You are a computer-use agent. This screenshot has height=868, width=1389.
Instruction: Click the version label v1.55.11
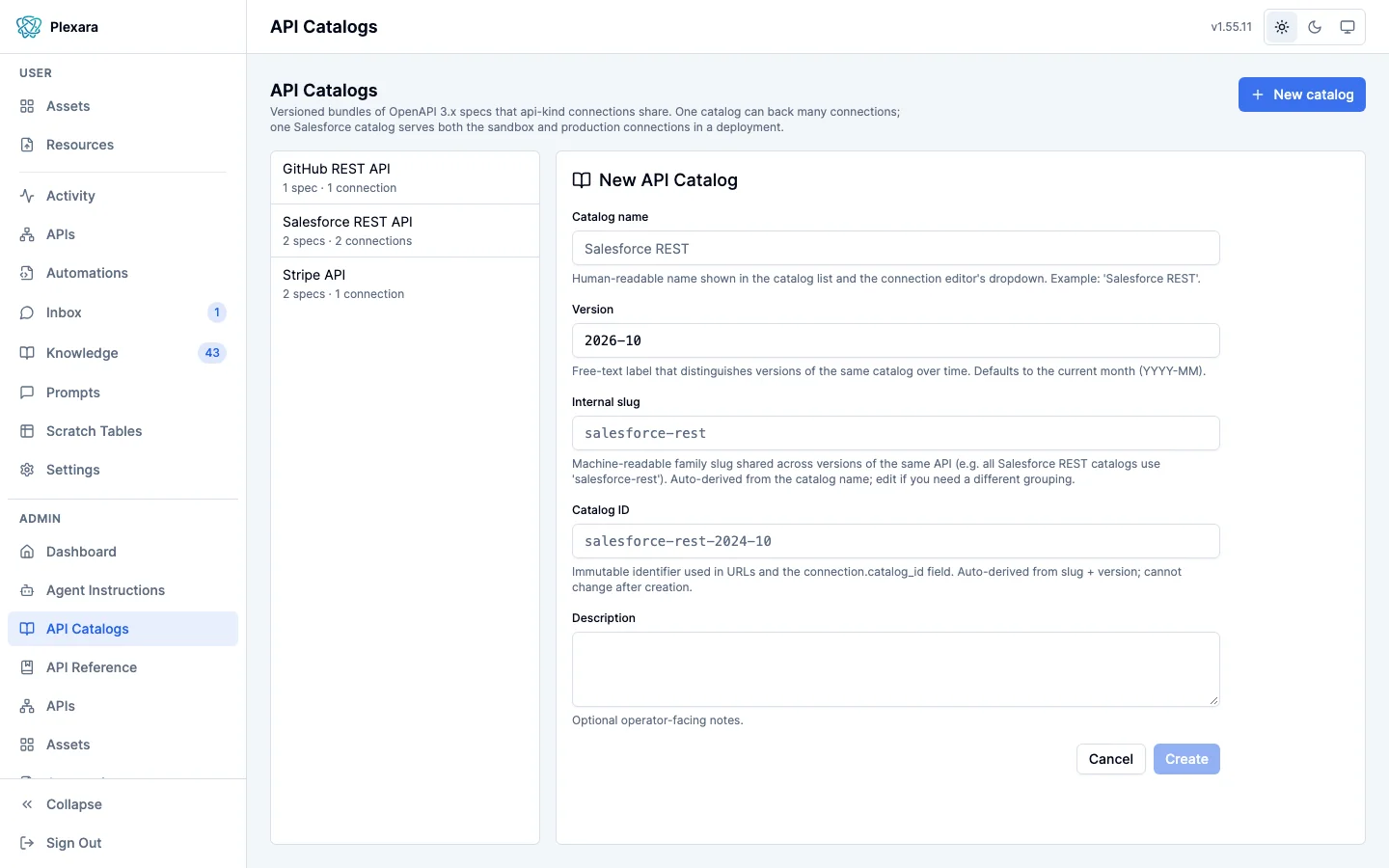[1231, 27]
